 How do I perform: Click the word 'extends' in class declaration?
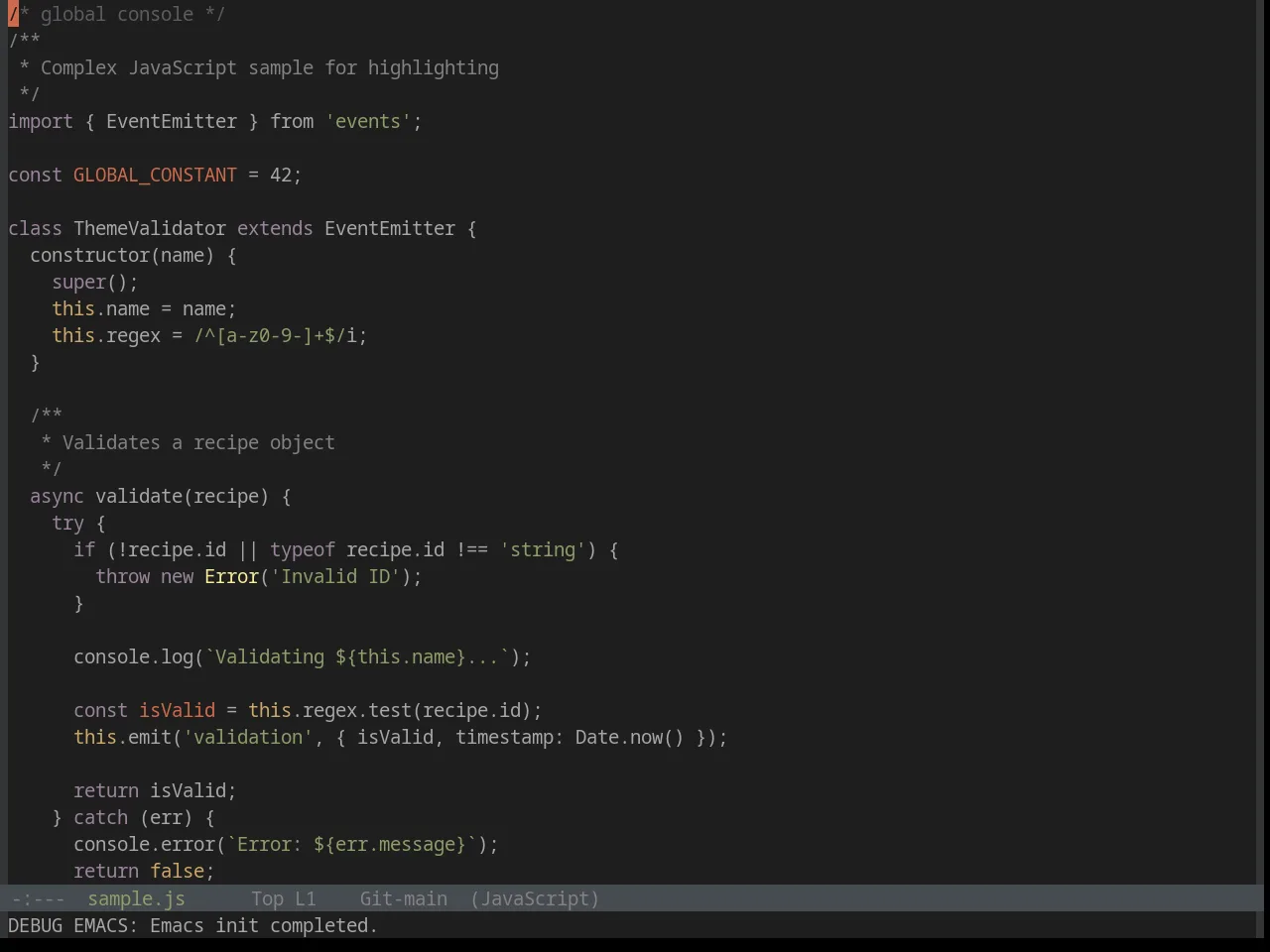pyautogui.click(x=275, y=228)
